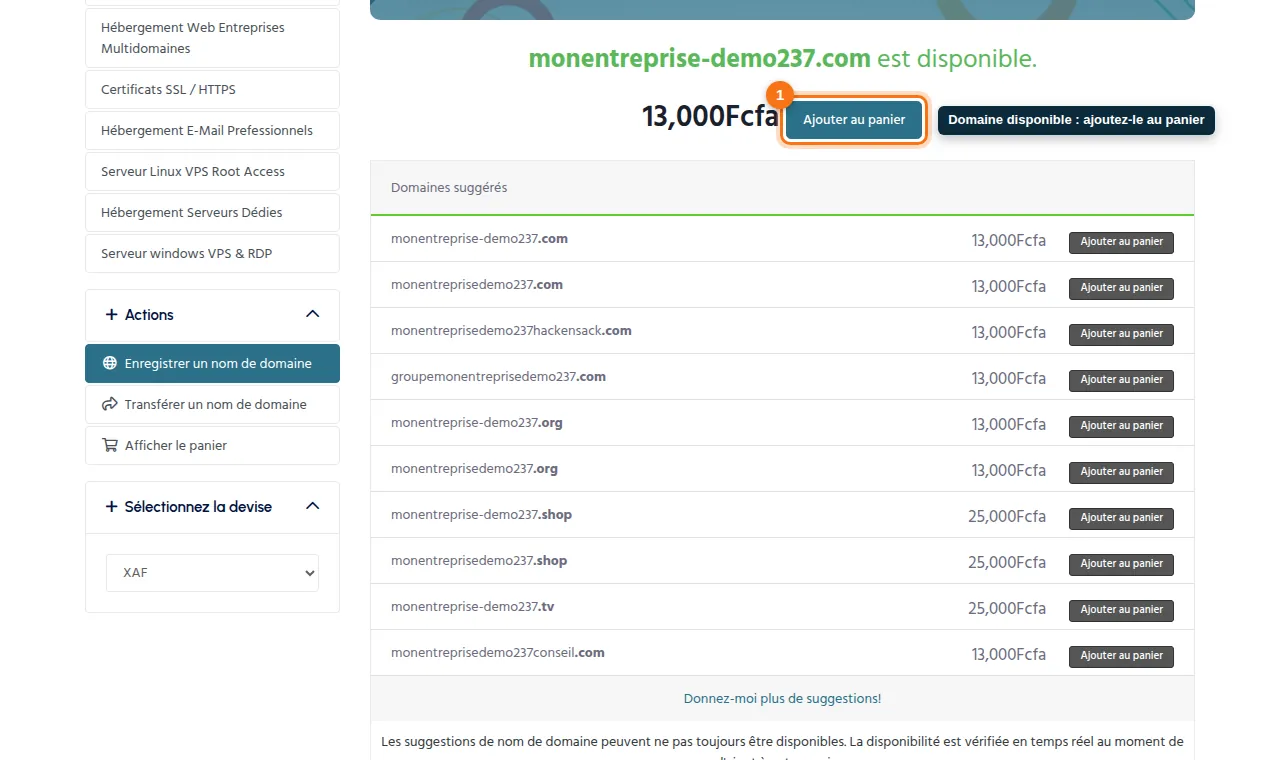Click monentreprise-demo237.com est disponible heading

782,59
